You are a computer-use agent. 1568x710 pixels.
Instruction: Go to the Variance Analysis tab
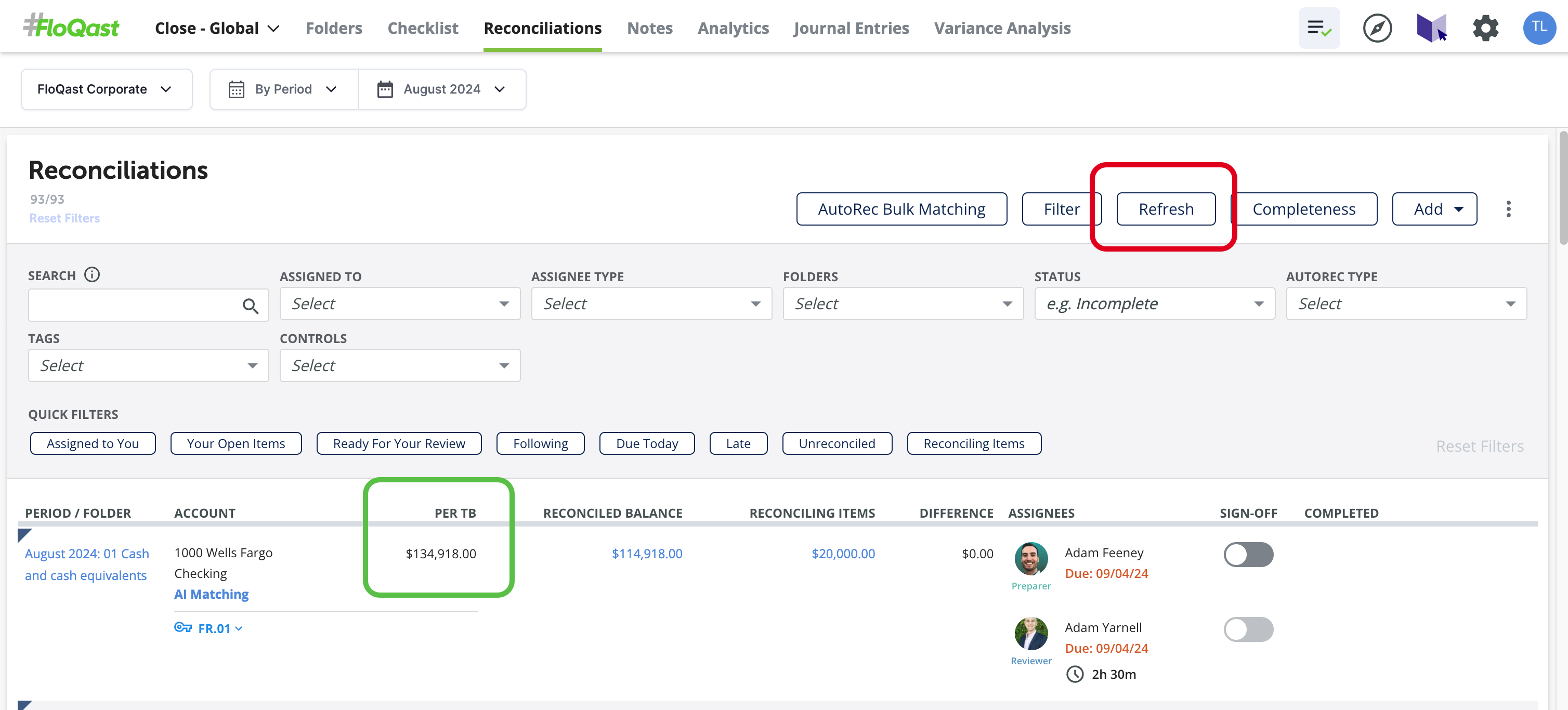(x=1002, y=28)
